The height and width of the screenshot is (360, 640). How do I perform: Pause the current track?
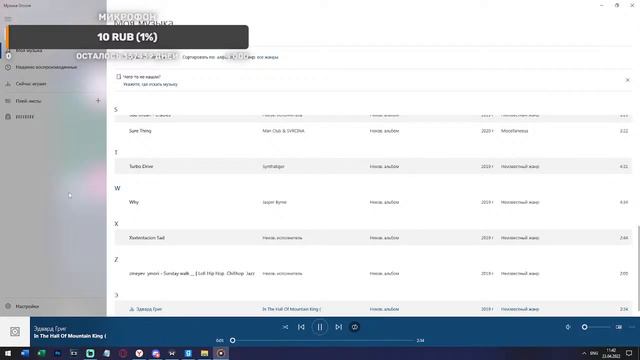pyautogui.click(x=320, y=327)
